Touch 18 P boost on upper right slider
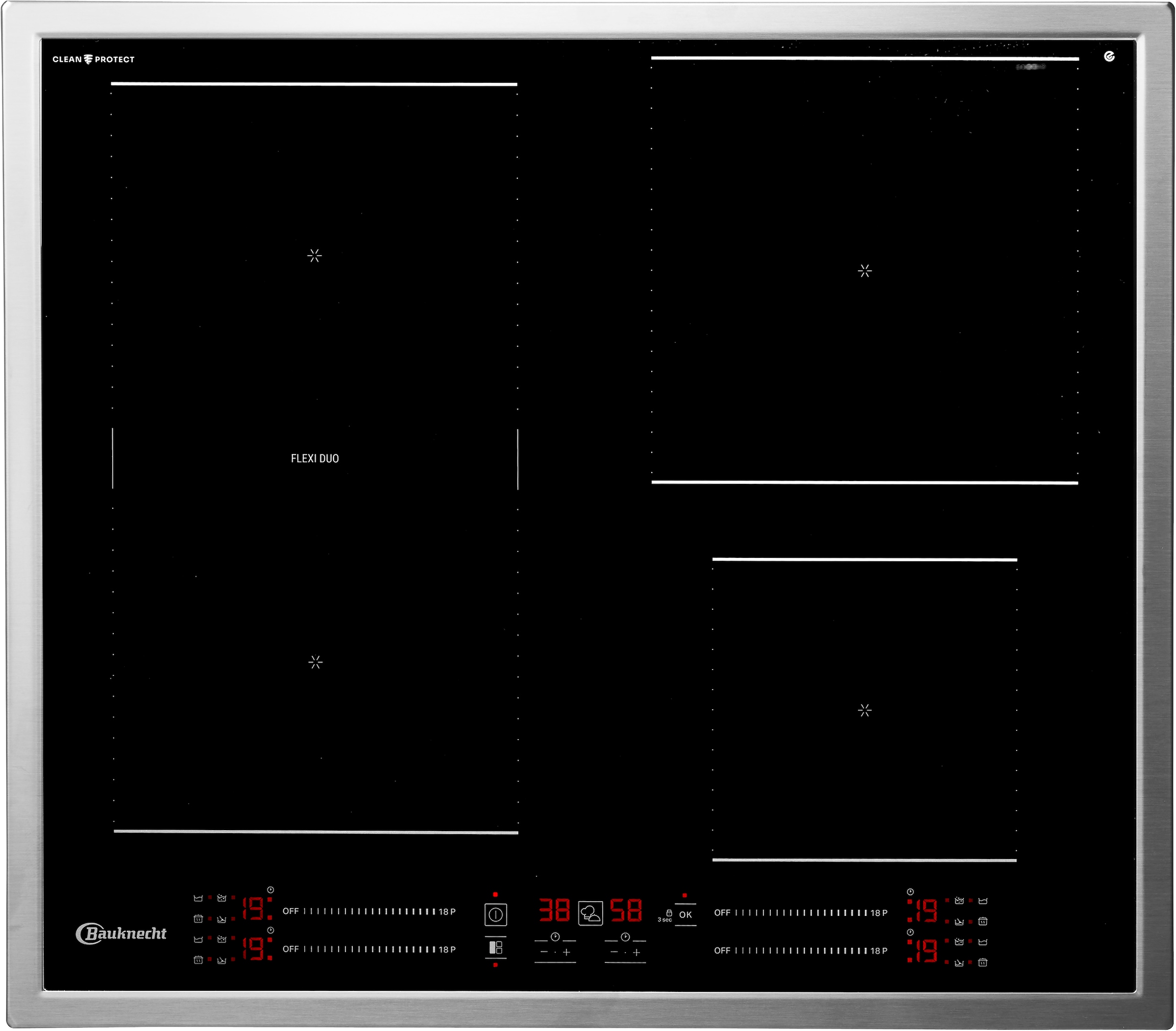Screen dimensions: 1176x1031 (879, 912)
